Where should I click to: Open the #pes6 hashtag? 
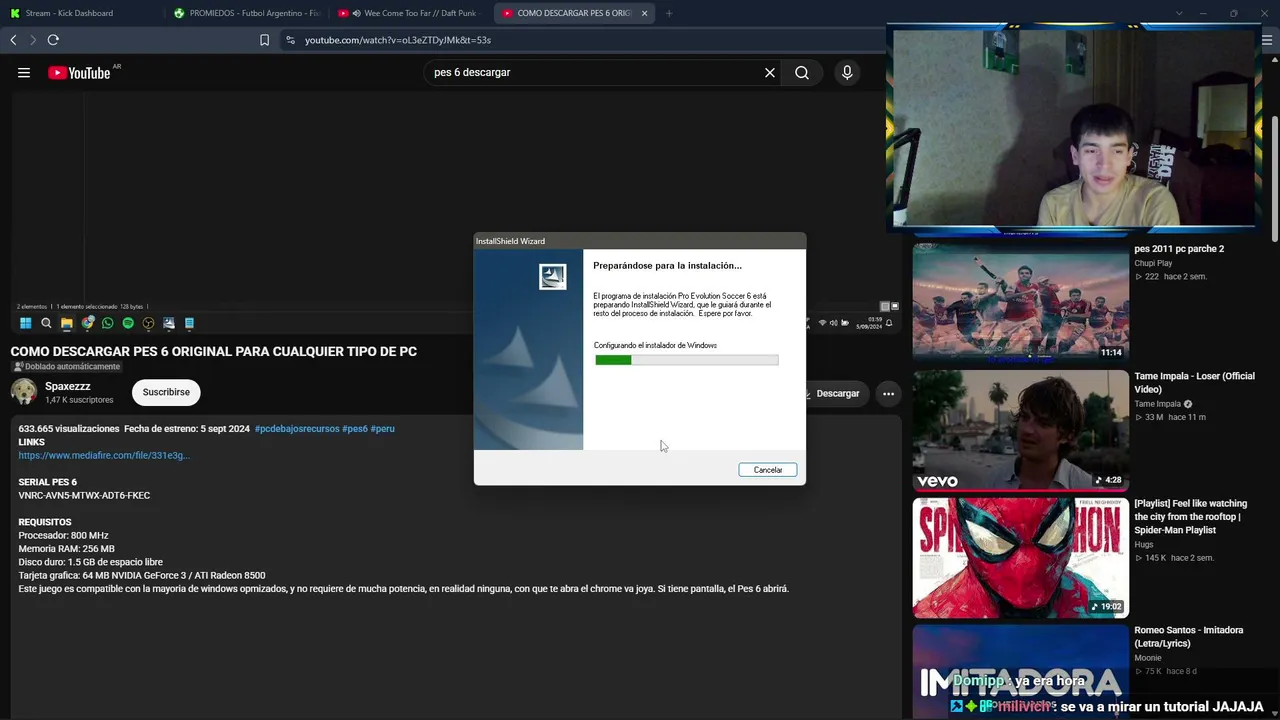click(x=355, y=429)
